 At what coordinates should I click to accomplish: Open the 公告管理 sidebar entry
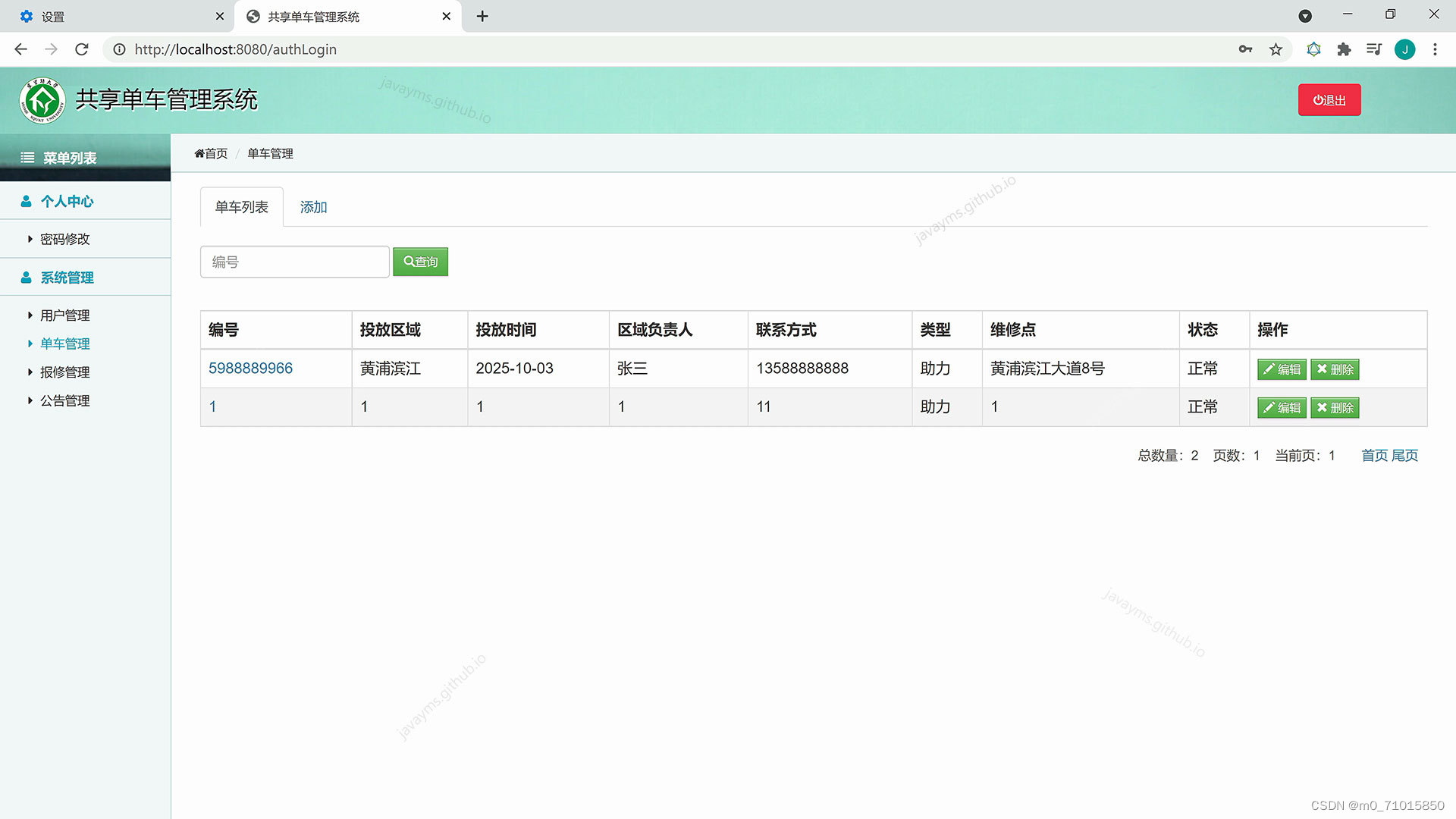tap(64, 400)
